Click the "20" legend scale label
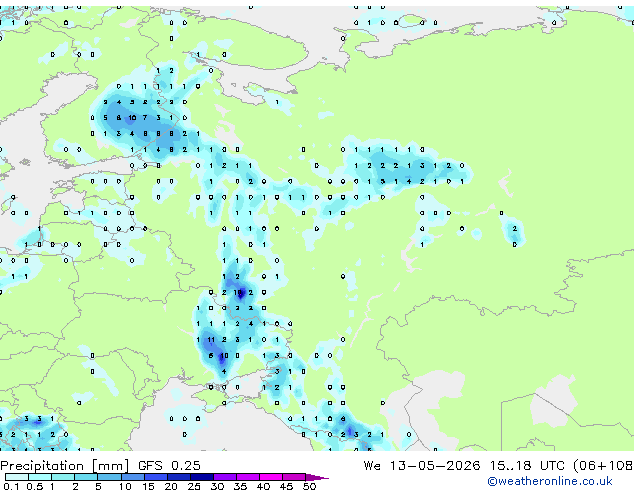This screenshot has width=634, height=490. tap(171, 486)
